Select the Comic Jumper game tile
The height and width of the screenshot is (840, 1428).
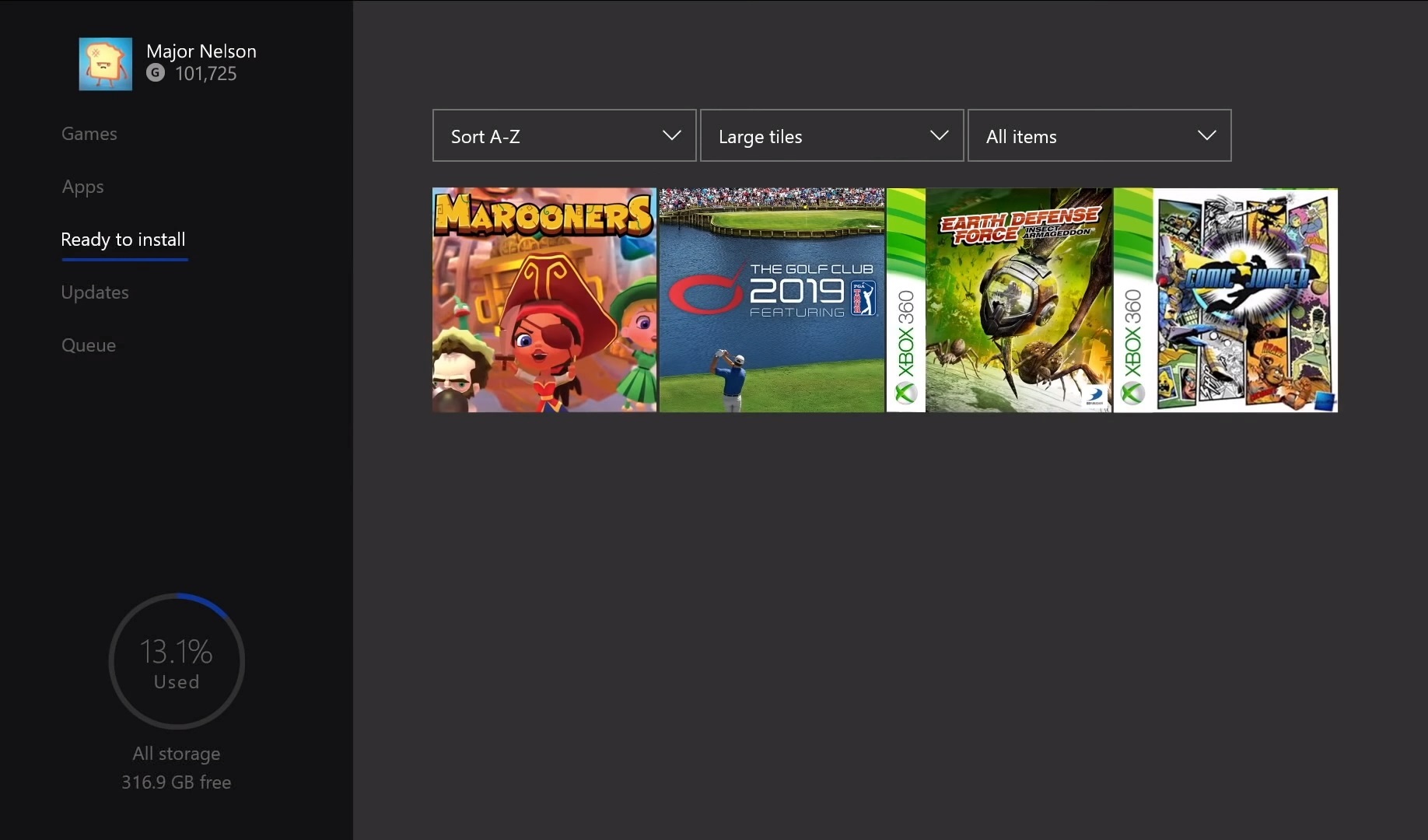point(1226,300)
